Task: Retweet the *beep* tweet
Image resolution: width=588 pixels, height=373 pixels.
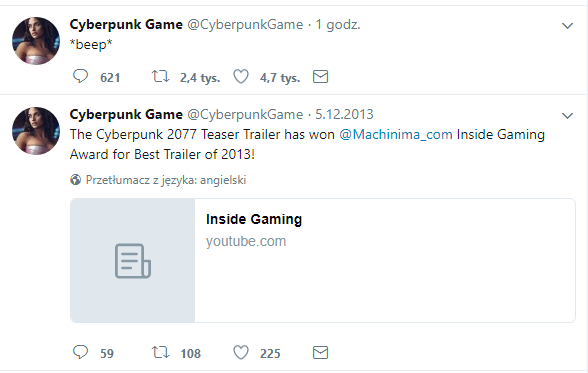Action: click(x=160, y=76)
